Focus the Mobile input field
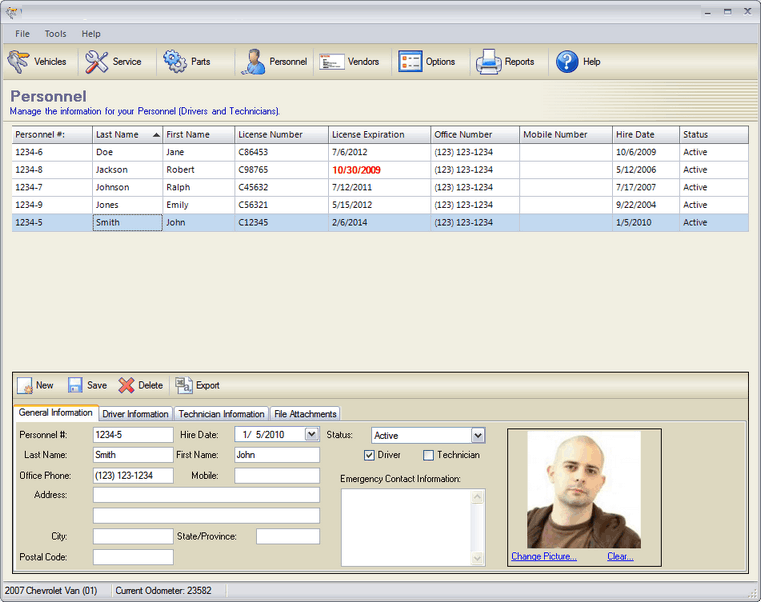 pyautogui.click(x=277, y=475)
